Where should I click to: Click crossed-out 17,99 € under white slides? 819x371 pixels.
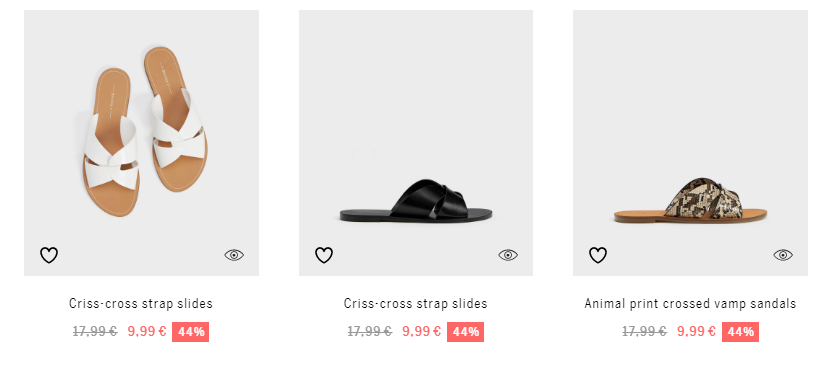95,331
